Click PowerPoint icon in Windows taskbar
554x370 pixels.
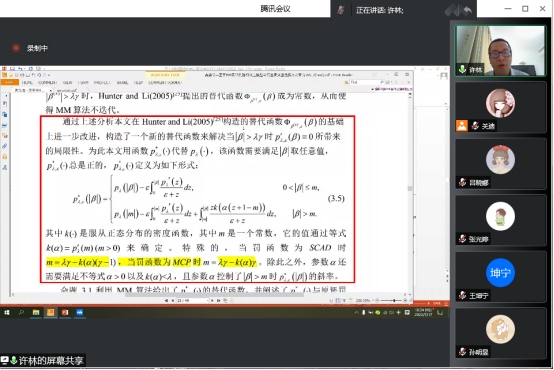pos(65,312)
